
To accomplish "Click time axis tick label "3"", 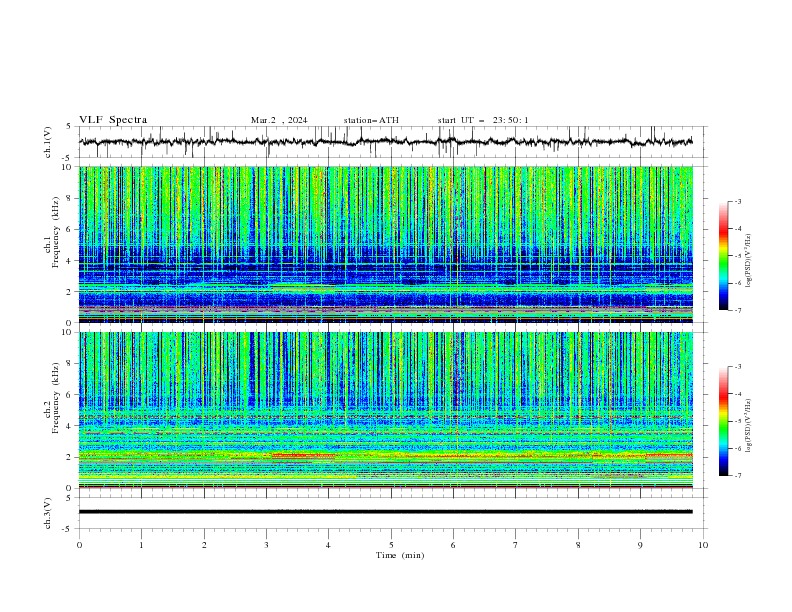I will coord(266,545).
